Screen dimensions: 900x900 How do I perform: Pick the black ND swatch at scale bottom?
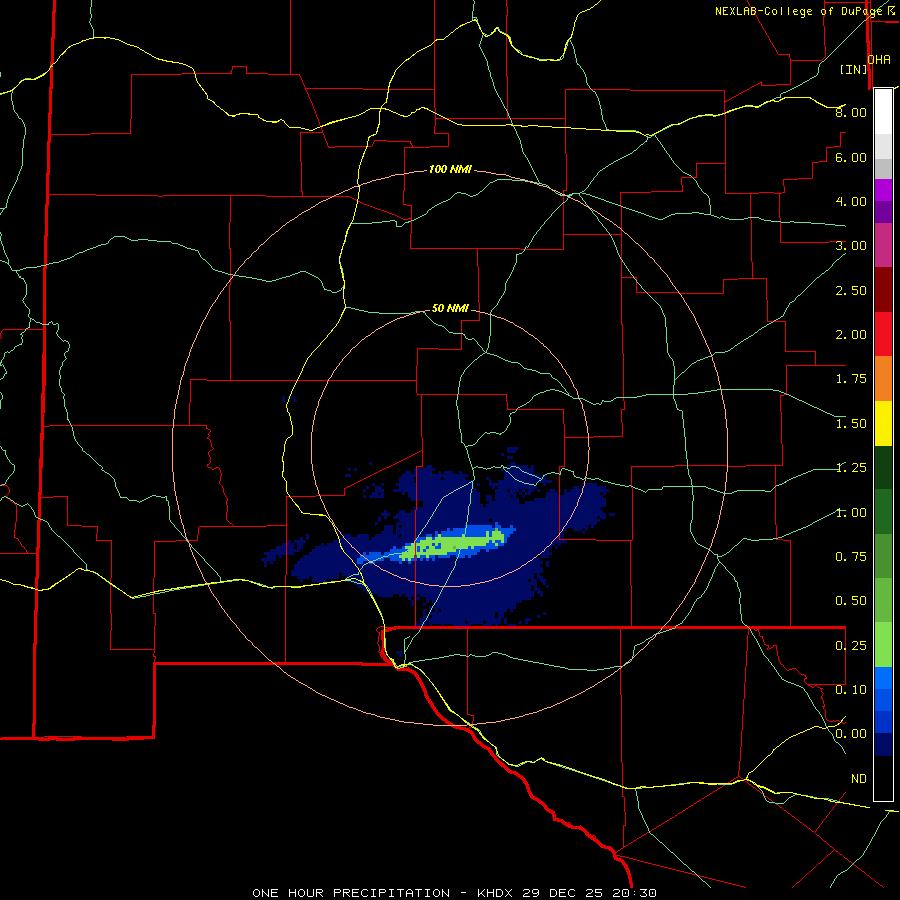(883, 778)
